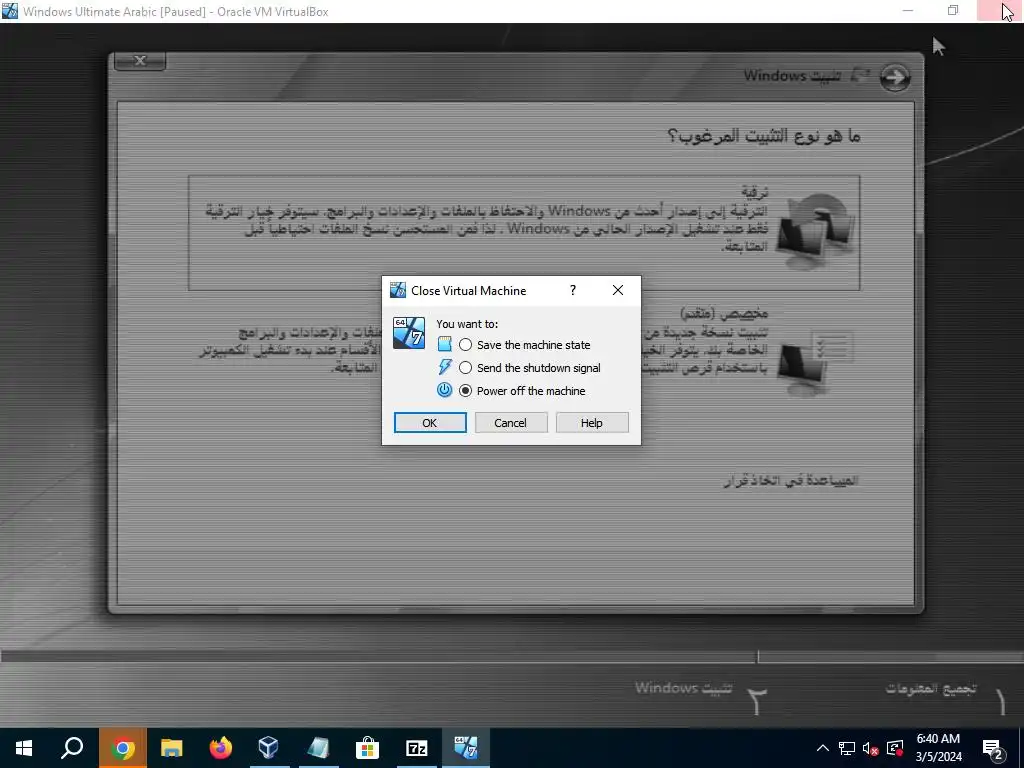Viewport: 1024px width, 768px height.
Task: Open taskbar search
Action: [72, 748]
